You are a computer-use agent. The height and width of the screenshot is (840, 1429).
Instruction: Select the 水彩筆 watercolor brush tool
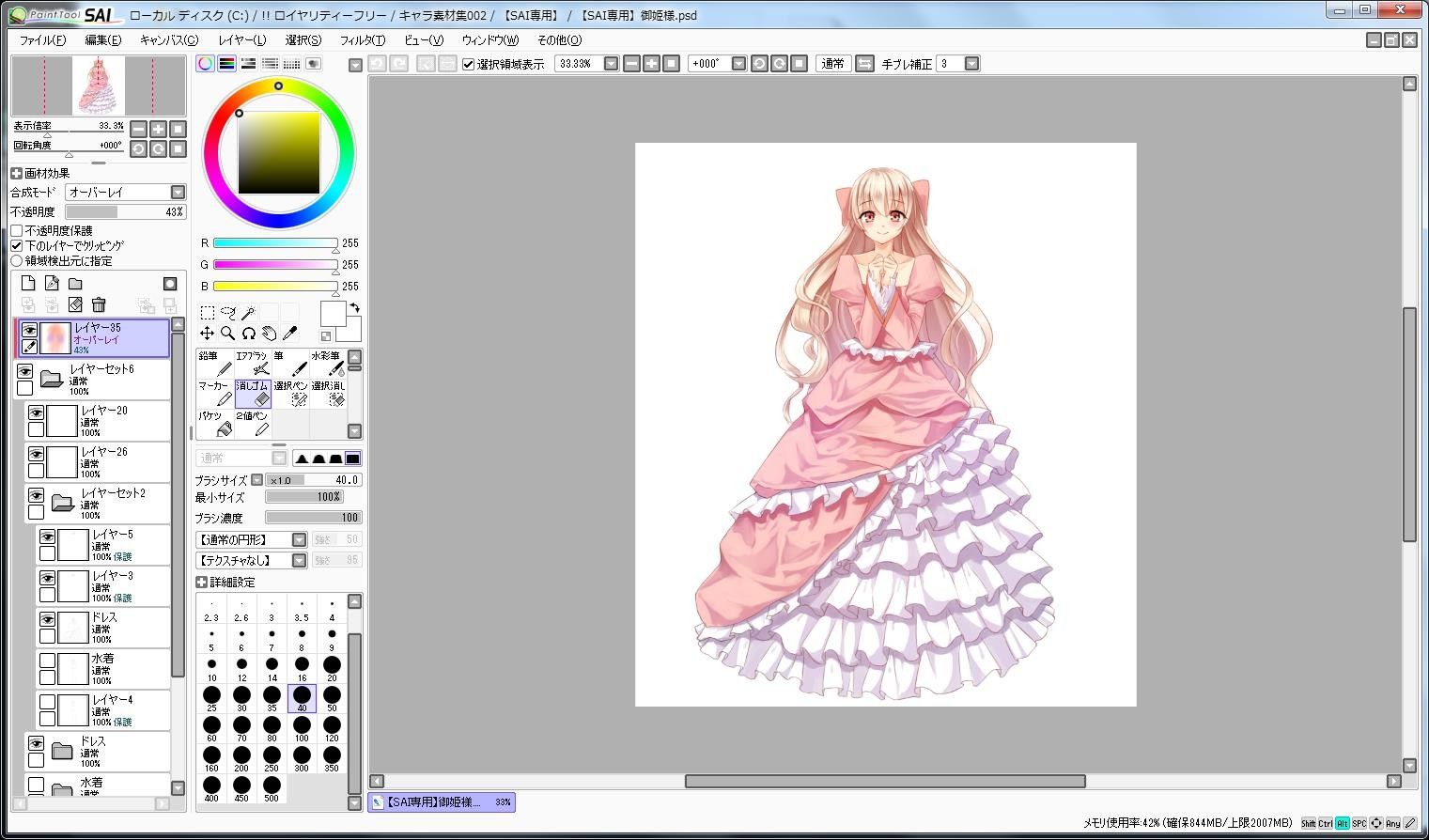pyautogui.click(x=328, y=363)
